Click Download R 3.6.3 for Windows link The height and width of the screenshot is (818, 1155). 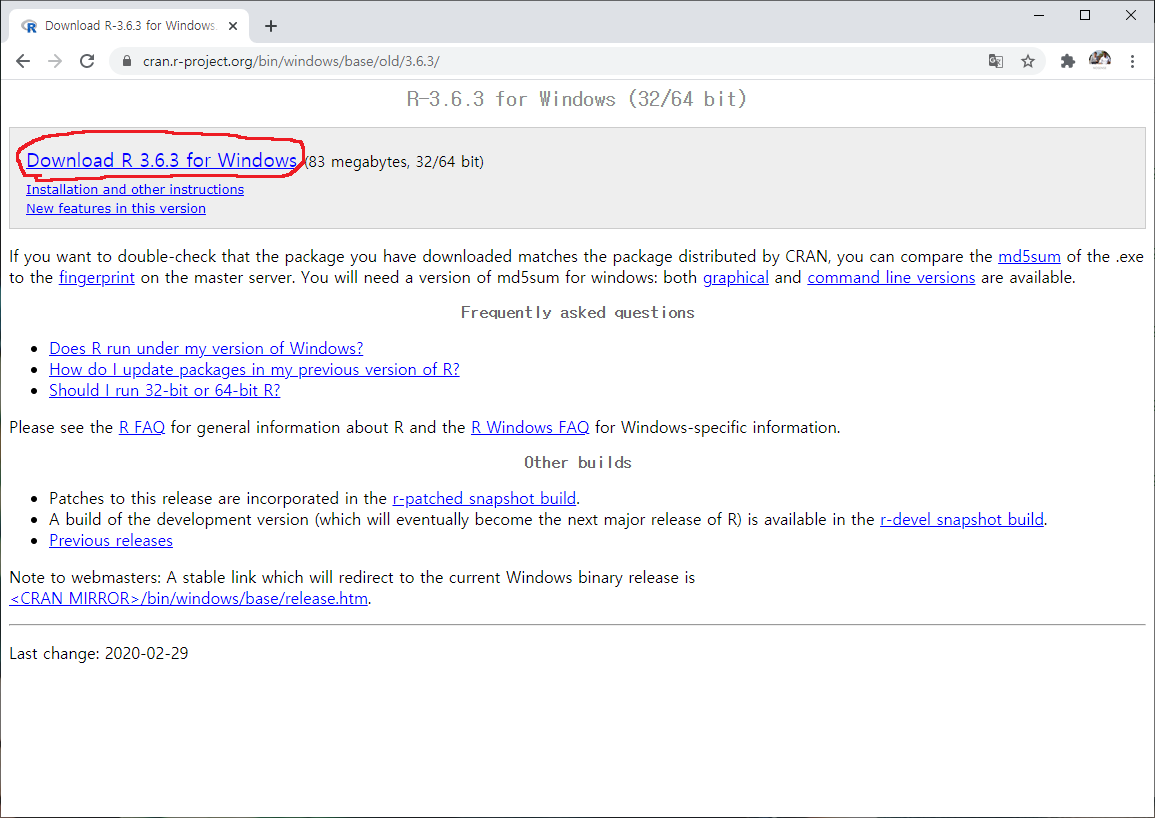coord(161,161)
